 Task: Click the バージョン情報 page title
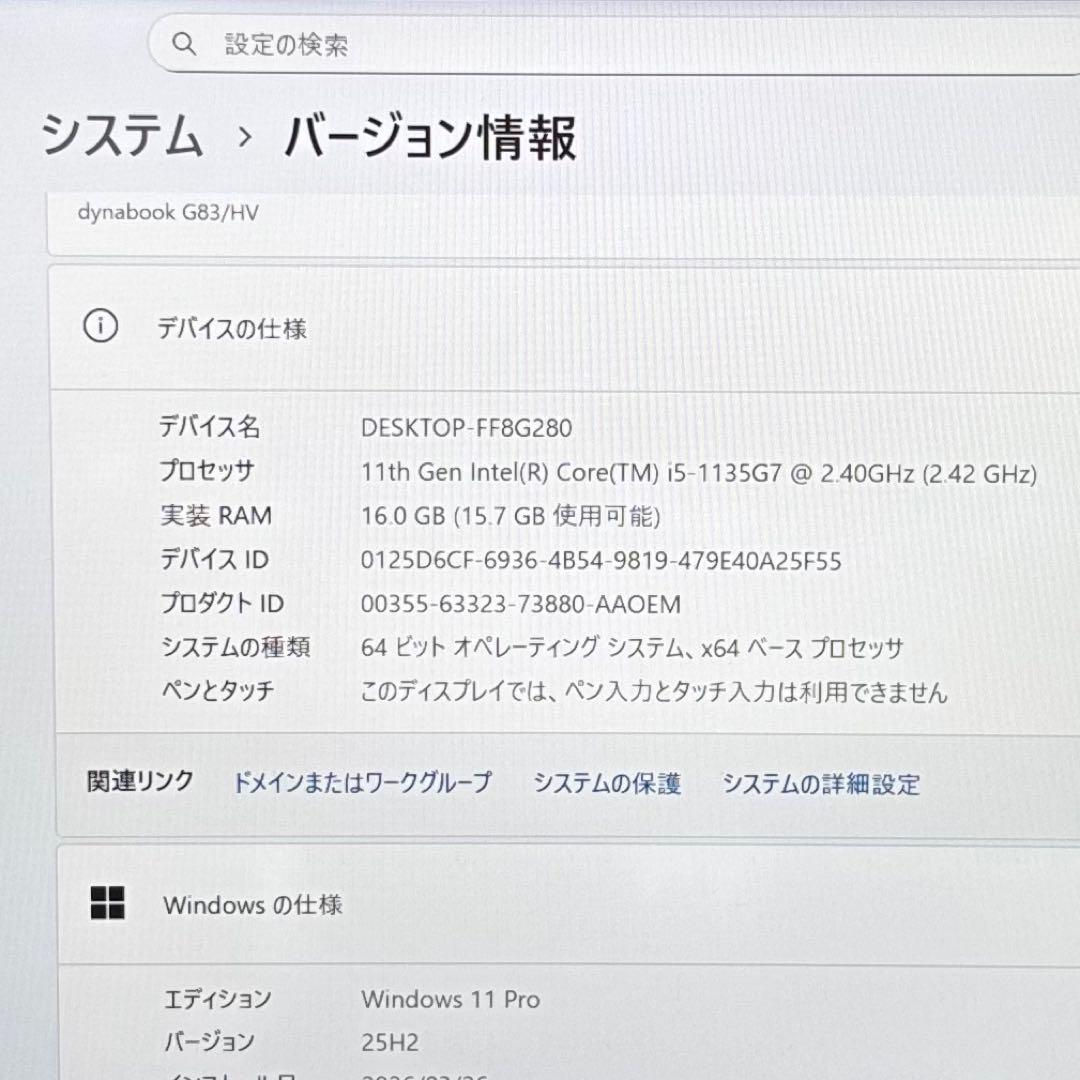[x=430, y=138]
